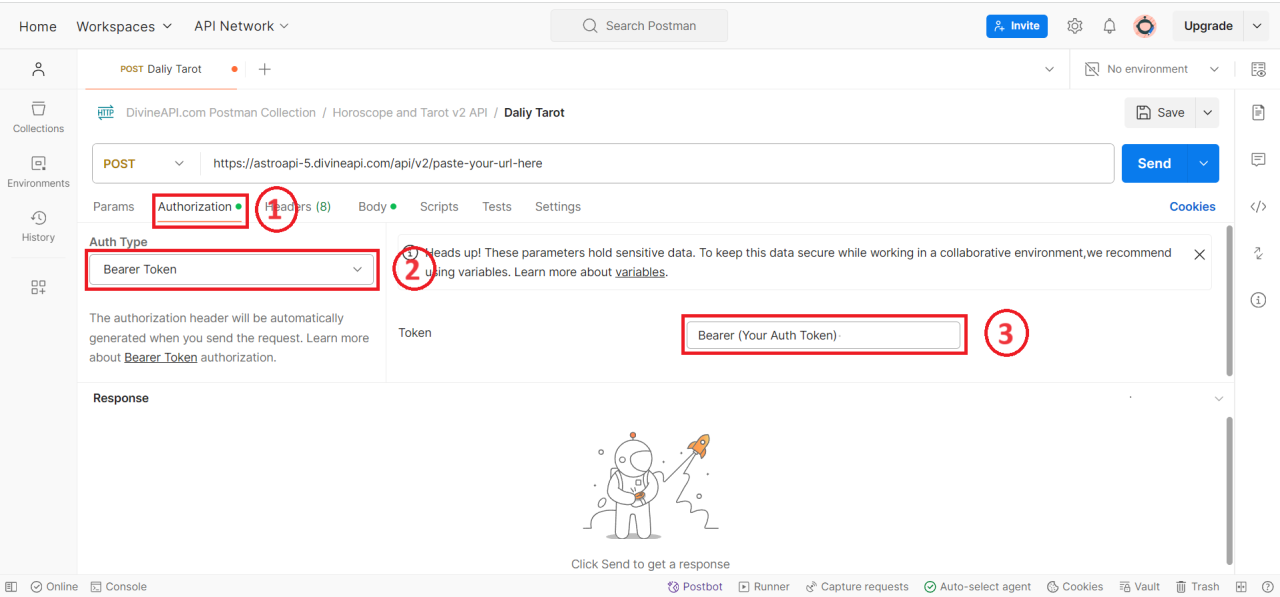Screen dimensions: 1280x597
Task: Open the Save options dropdown arrow
Action: pyautogui.click(x=1207, y=113)
